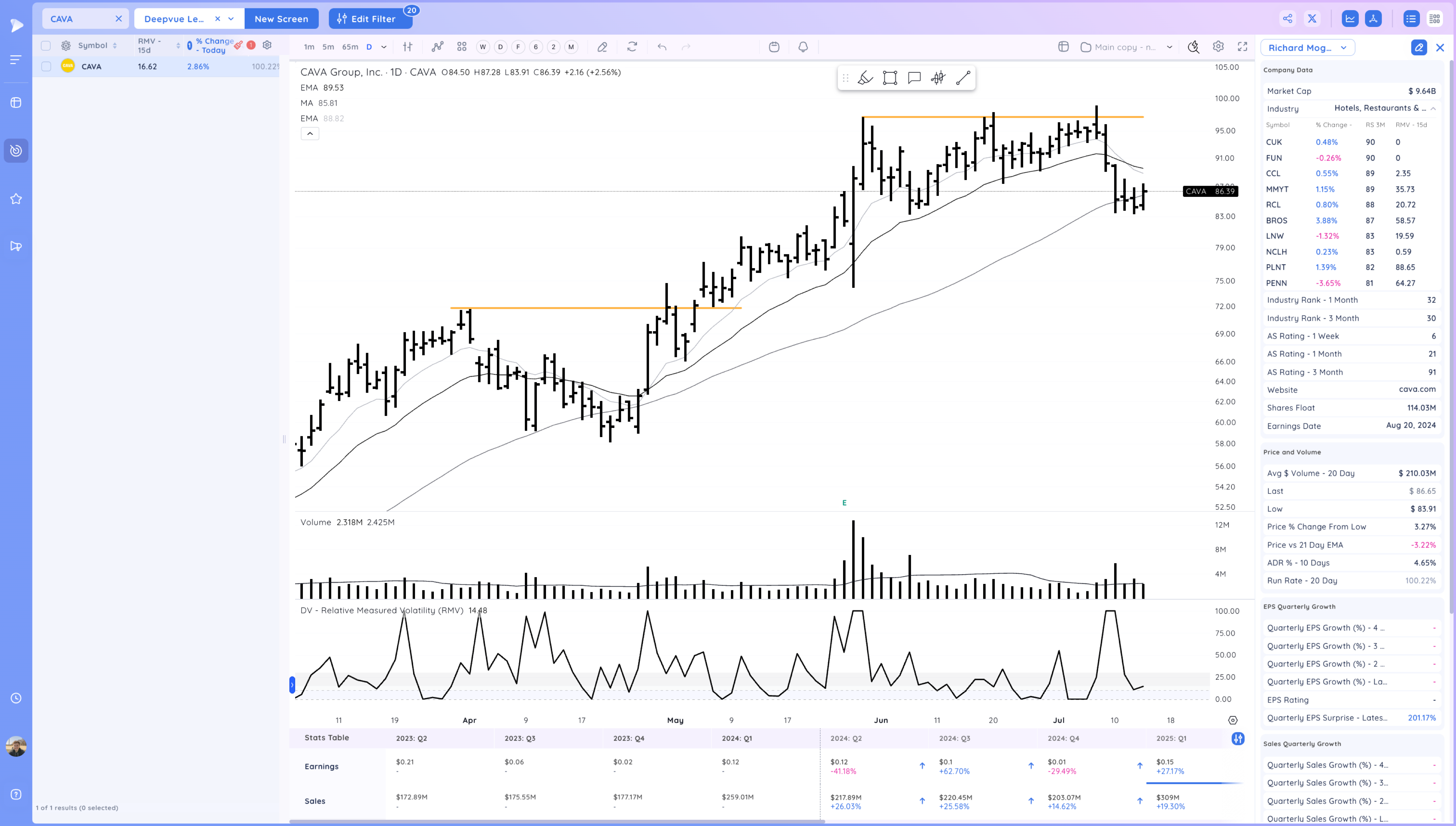Click the refresh chart icon
The height and width of the screenshot is (826, 1456).
(x=632, y=47)
